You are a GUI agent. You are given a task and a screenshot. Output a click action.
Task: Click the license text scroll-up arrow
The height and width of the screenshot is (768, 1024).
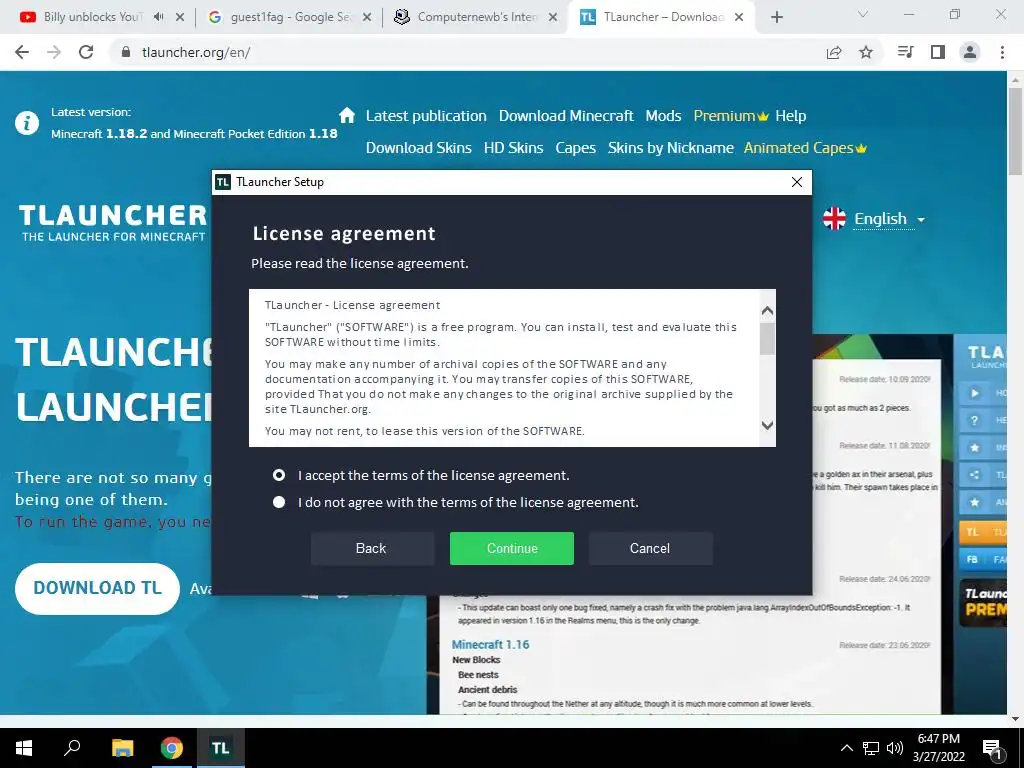767,310
